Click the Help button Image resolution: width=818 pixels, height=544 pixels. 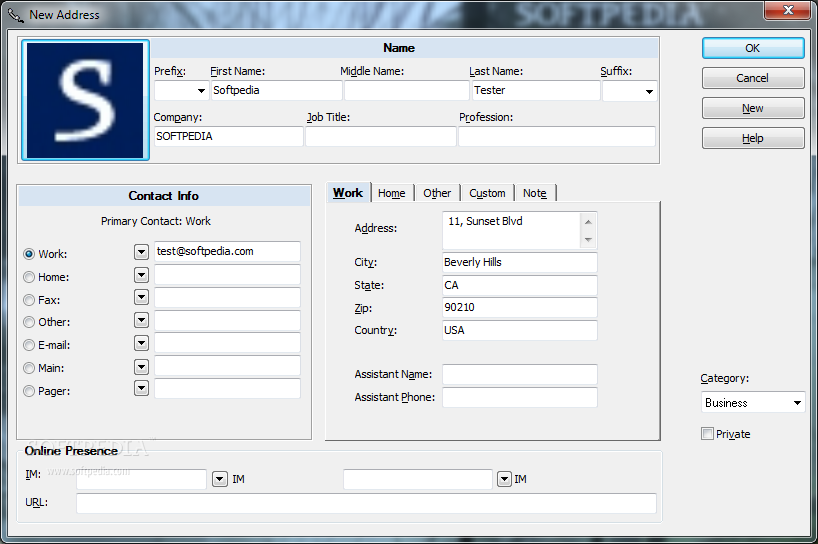[753, 138]
